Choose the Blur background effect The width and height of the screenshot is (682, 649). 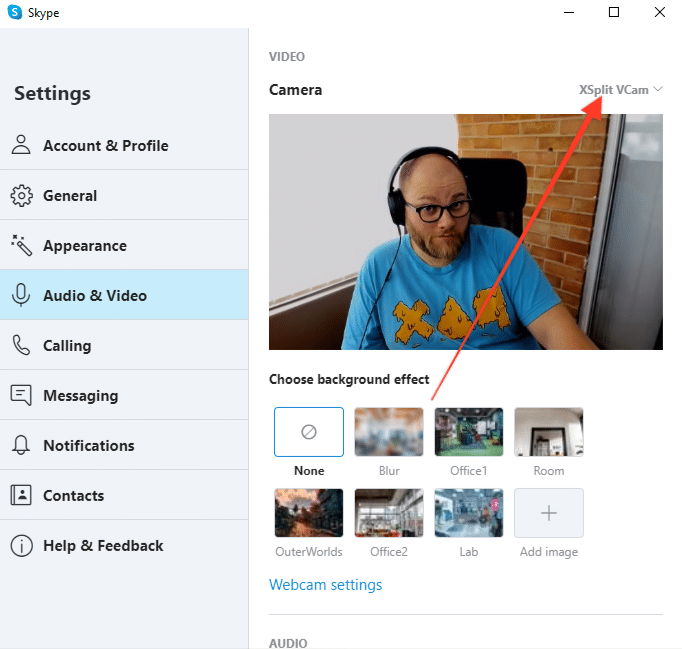coord(389,432)
